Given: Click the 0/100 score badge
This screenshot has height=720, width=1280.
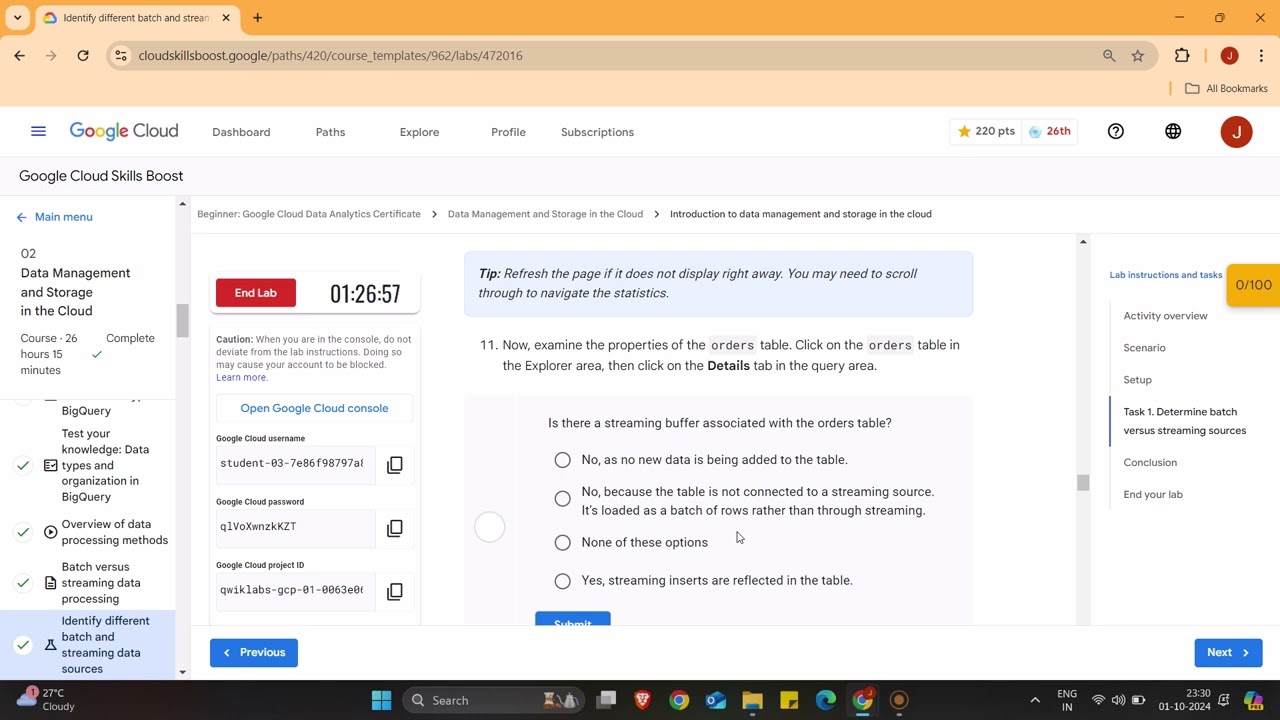Looking at the screenshot, I should tap(1253, 285).
